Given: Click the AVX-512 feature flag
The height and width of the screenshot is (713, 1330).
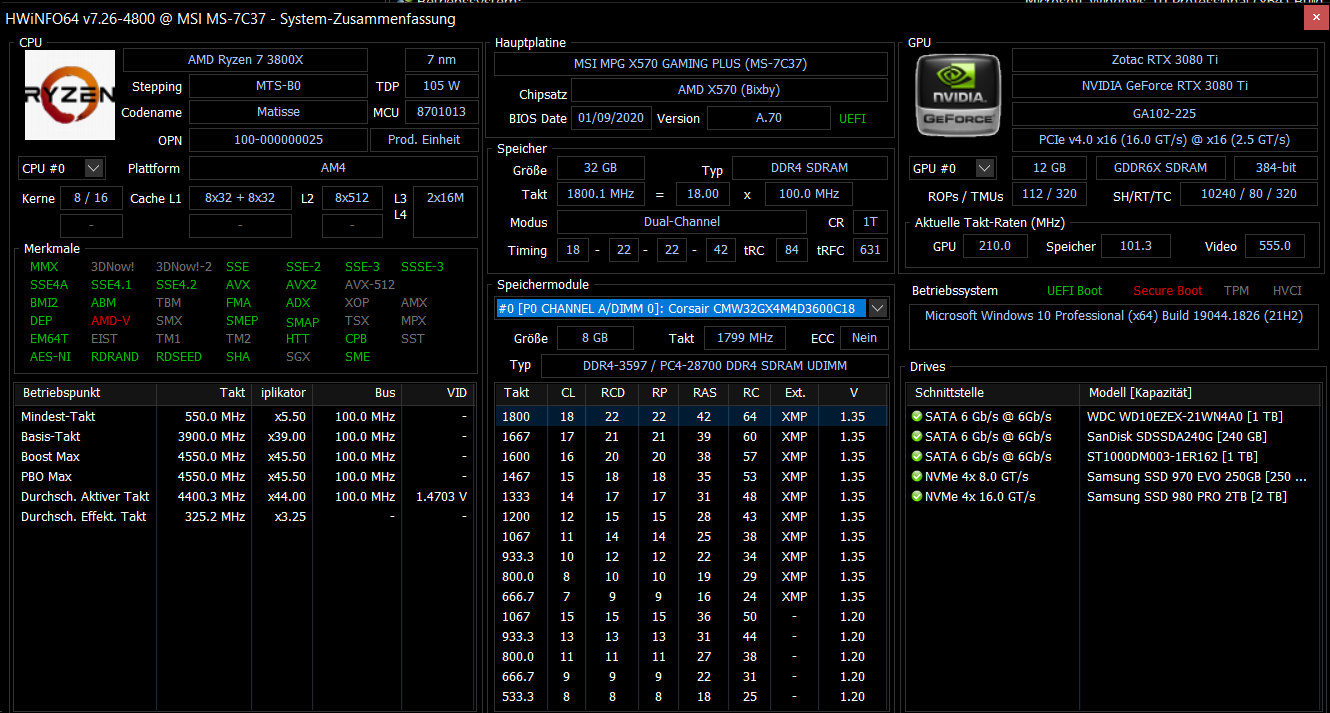Looking at the screenshot, I should tap(370, 285).
